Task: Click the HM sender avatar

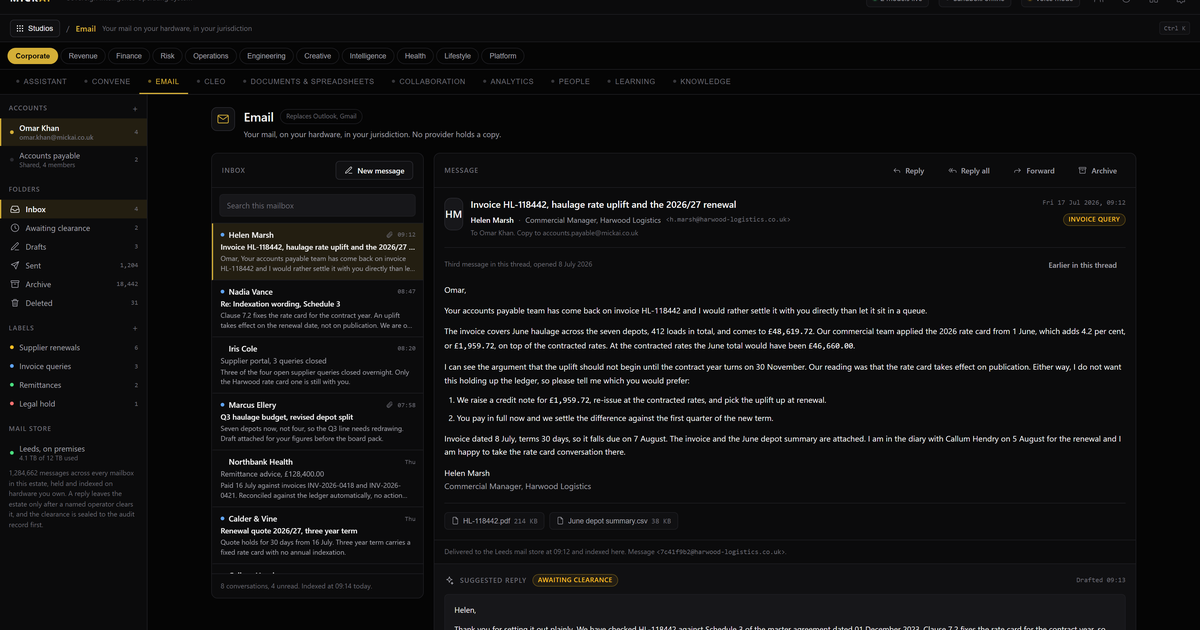Action: click(453, 214)
